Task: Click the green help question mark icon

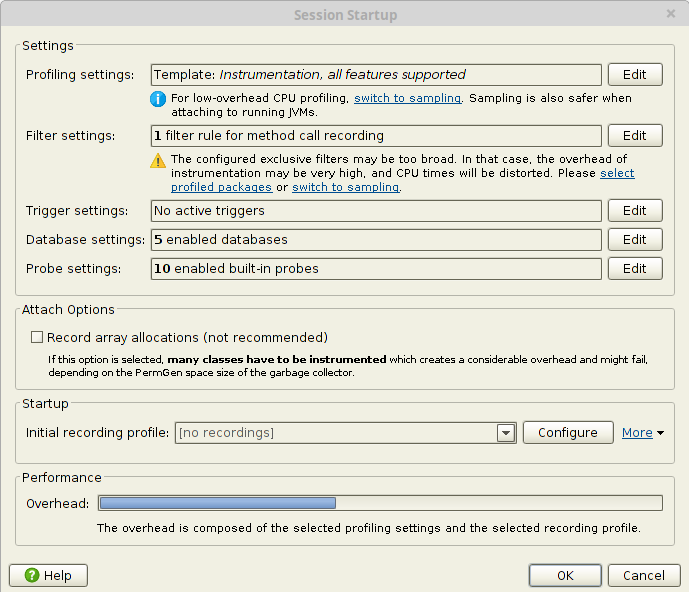Action: coord(32,575)
